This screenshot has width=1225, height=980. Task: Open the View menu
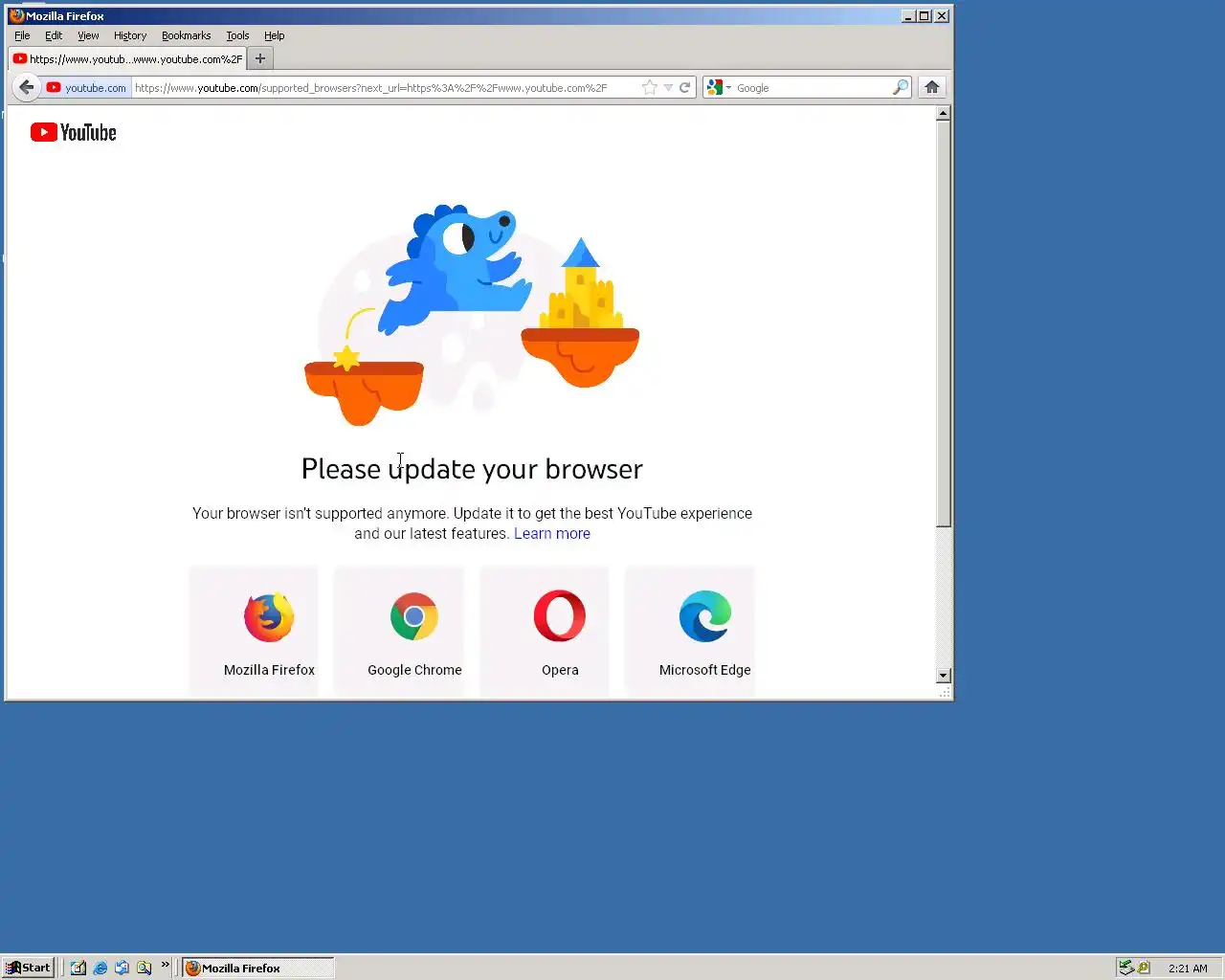[x=88, y=35]
